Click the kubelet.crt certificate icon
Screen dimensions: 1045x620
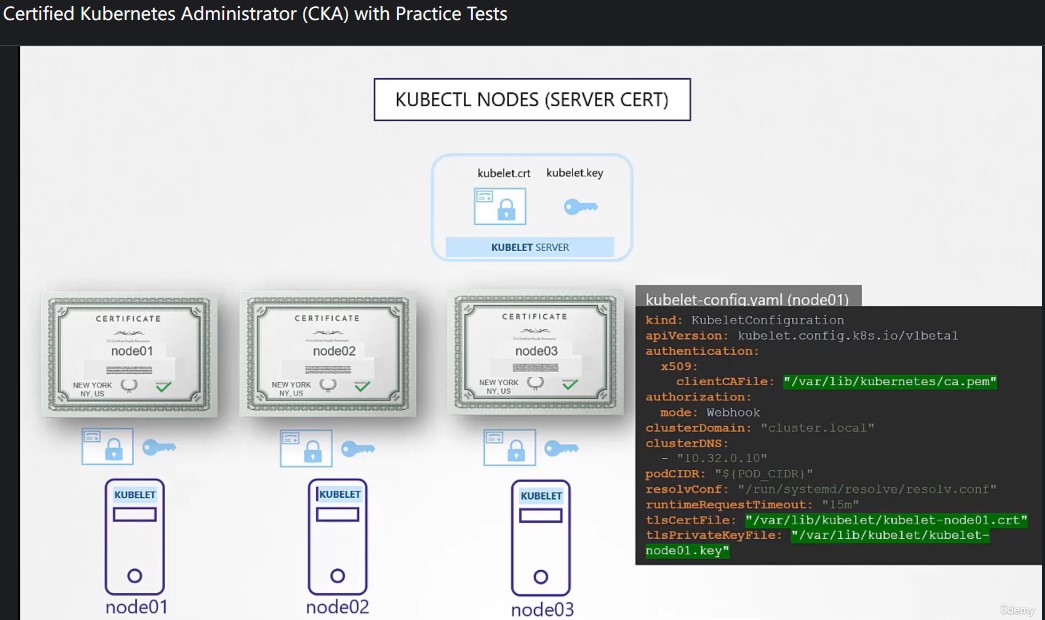point(500,206)
